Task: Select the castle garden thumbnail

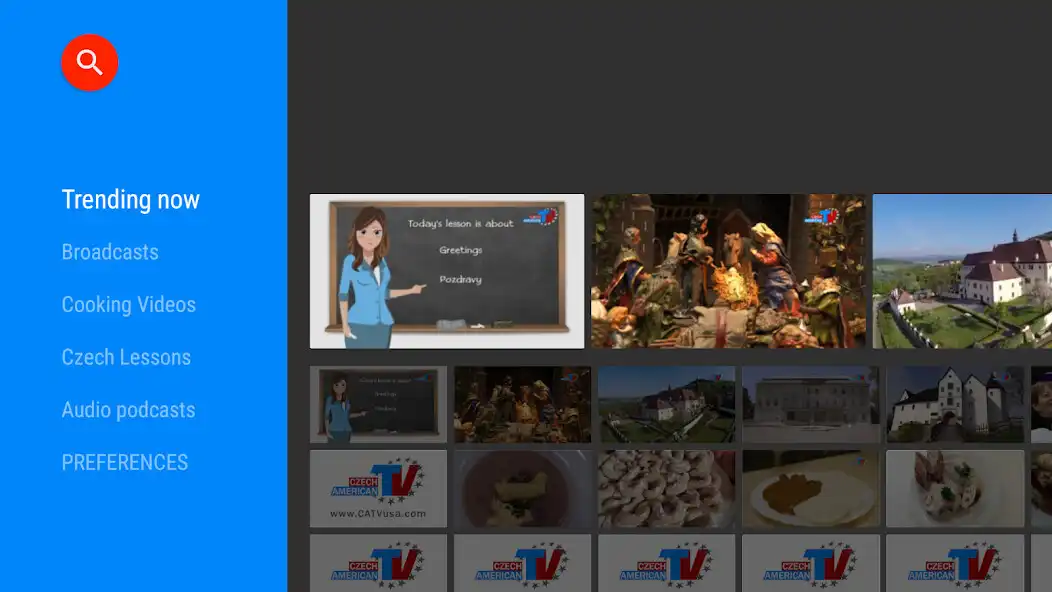Action: (x=666, y=405)
